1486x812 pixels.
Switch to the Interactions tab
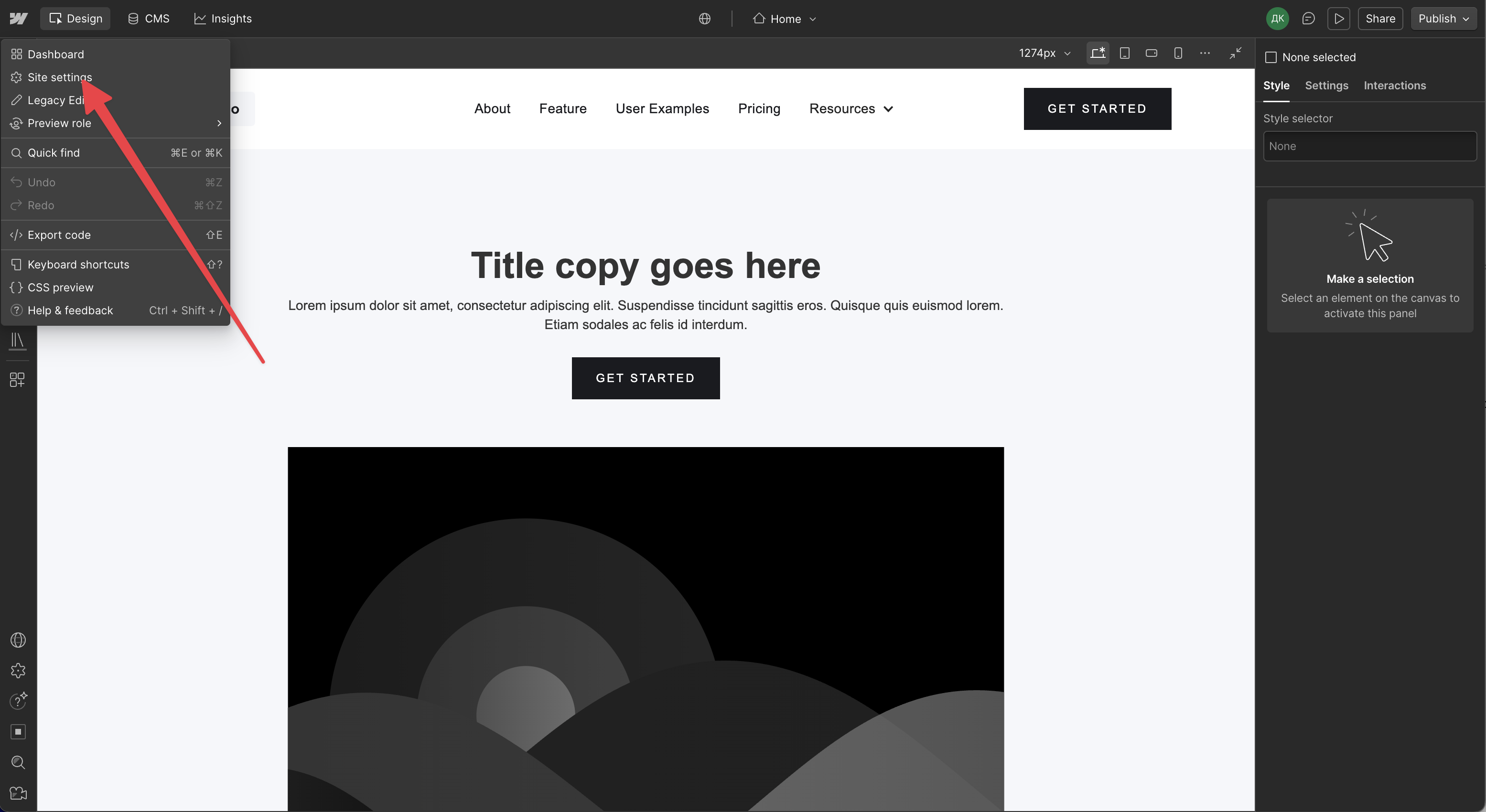coord(1394,85)
